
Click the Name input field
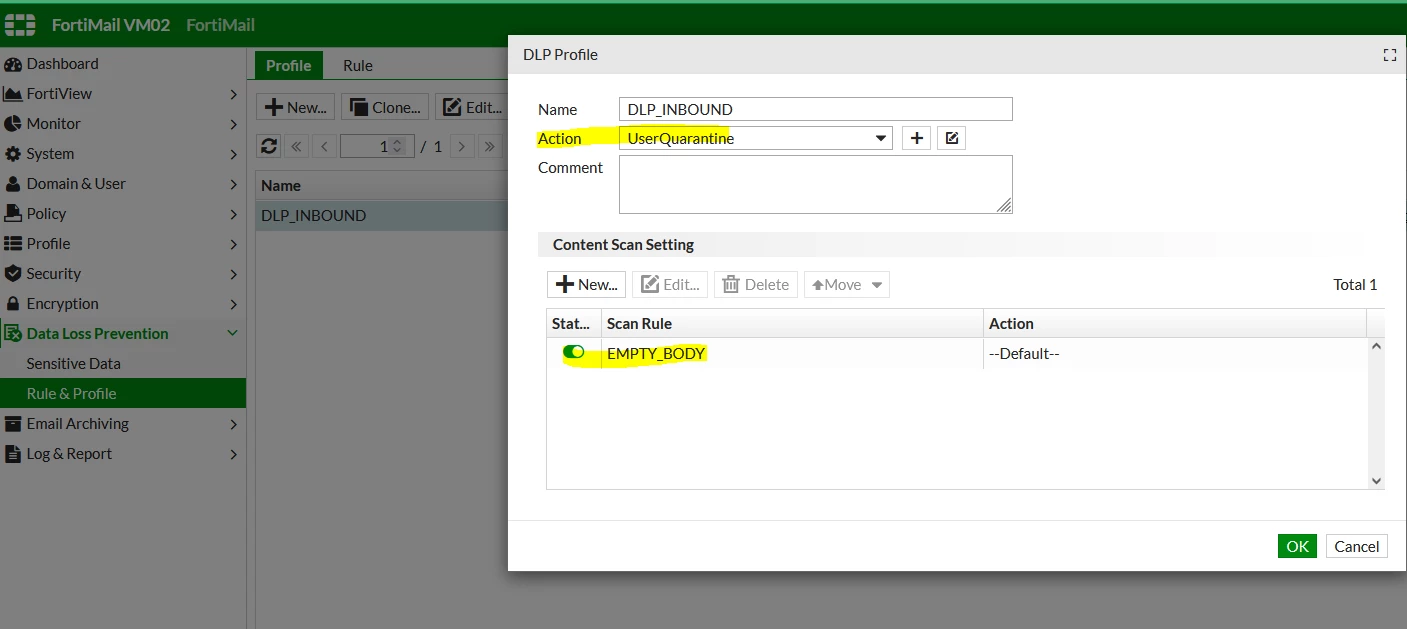click(x=816, y=109)
